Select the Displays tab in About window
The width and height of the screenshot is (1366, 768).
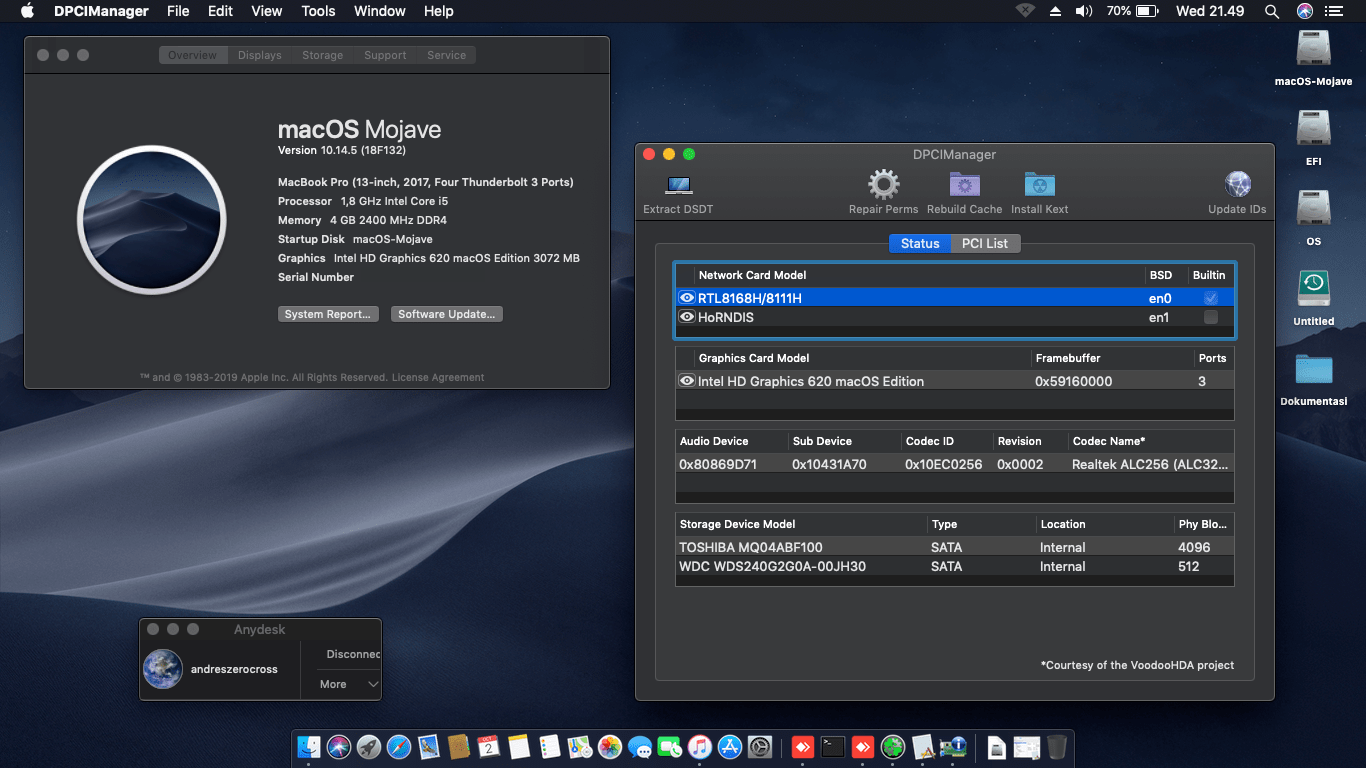click(259, 55)
